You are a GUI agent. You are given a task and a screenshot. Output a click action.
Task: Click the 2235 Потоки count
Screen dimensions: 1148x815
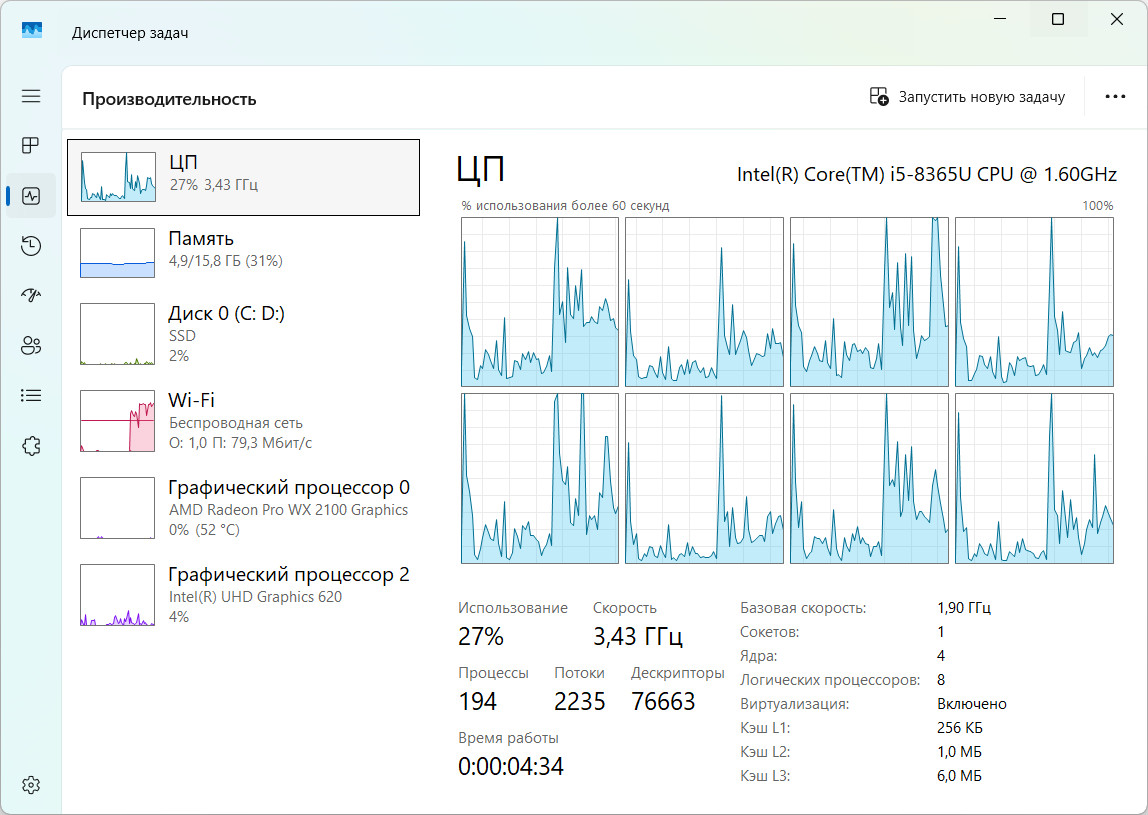pyautogui.click(x=579, y=702)
